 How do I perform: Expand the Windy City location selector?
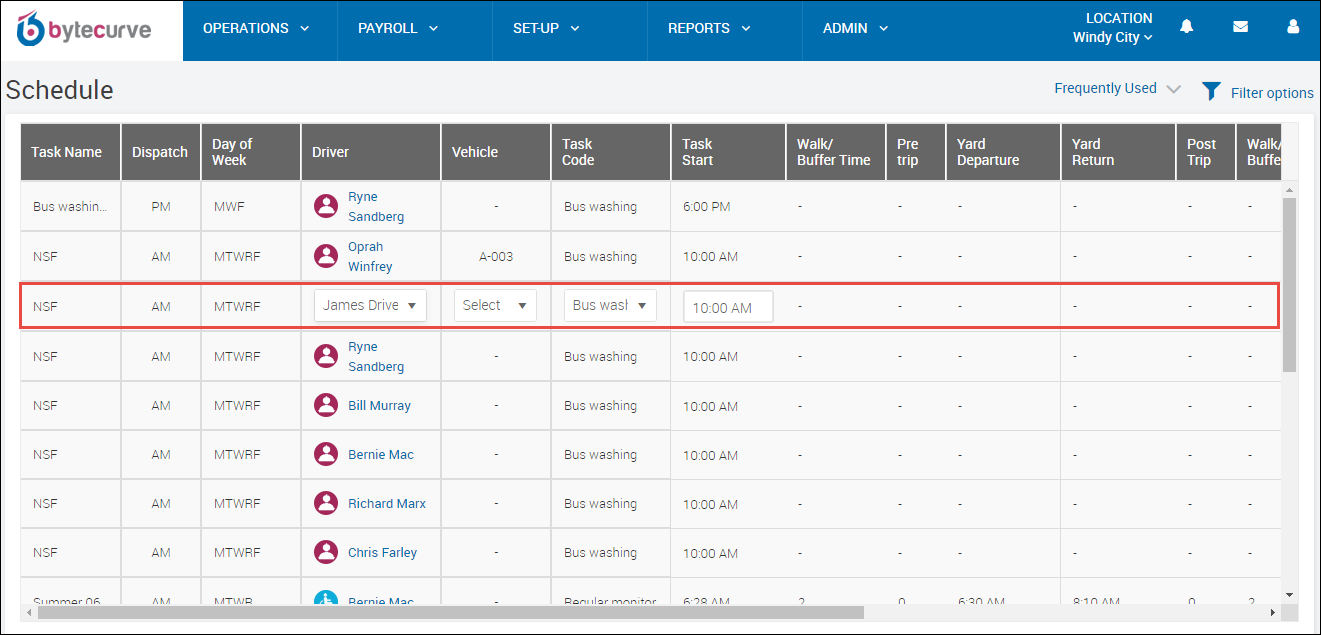(1112, 38)
